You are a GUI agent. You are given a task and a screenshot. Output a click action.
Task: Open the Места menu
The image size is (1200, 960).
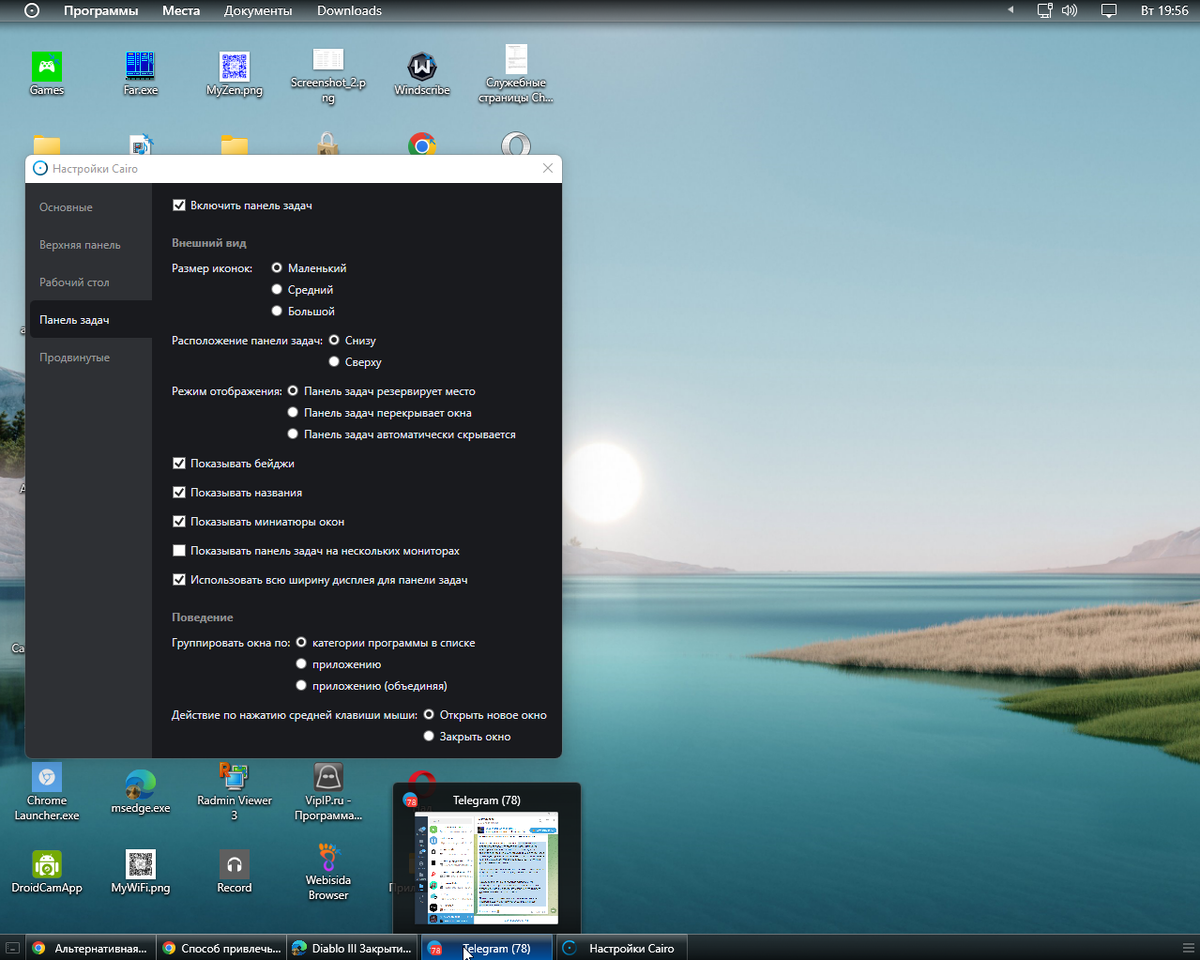click(x=181, y=11)
